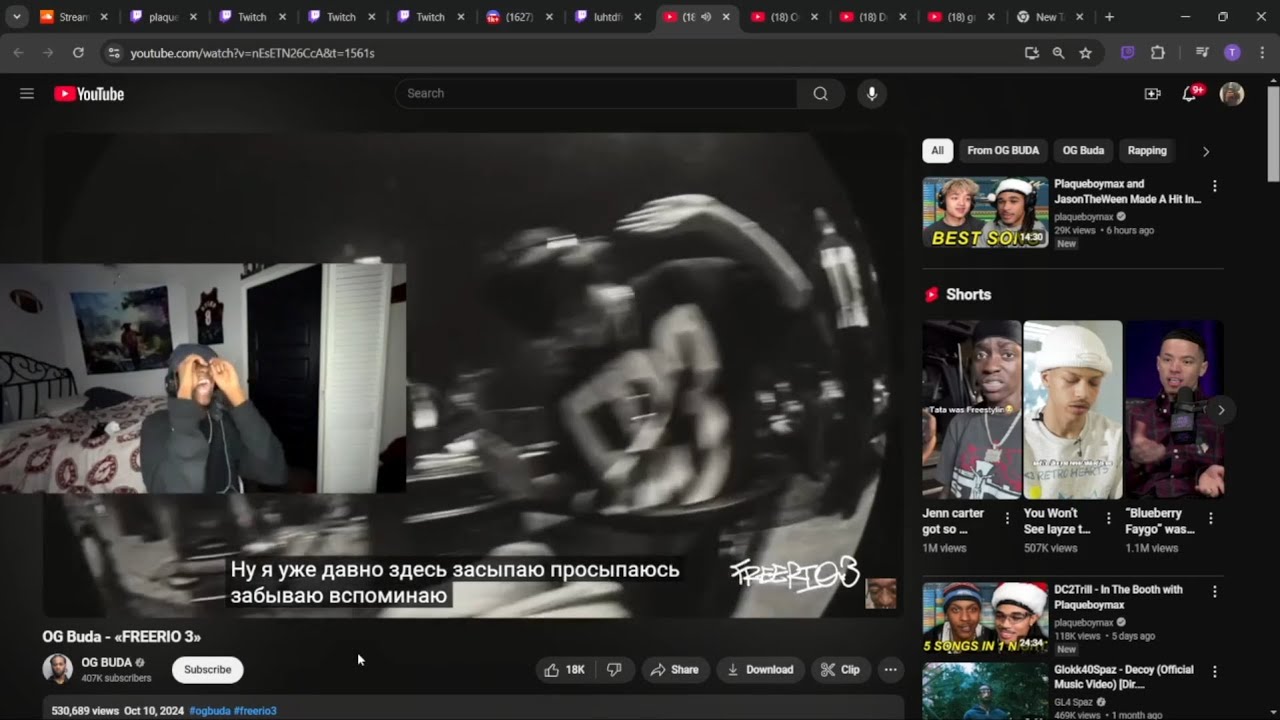Click the Download button

tap(761, 670)
